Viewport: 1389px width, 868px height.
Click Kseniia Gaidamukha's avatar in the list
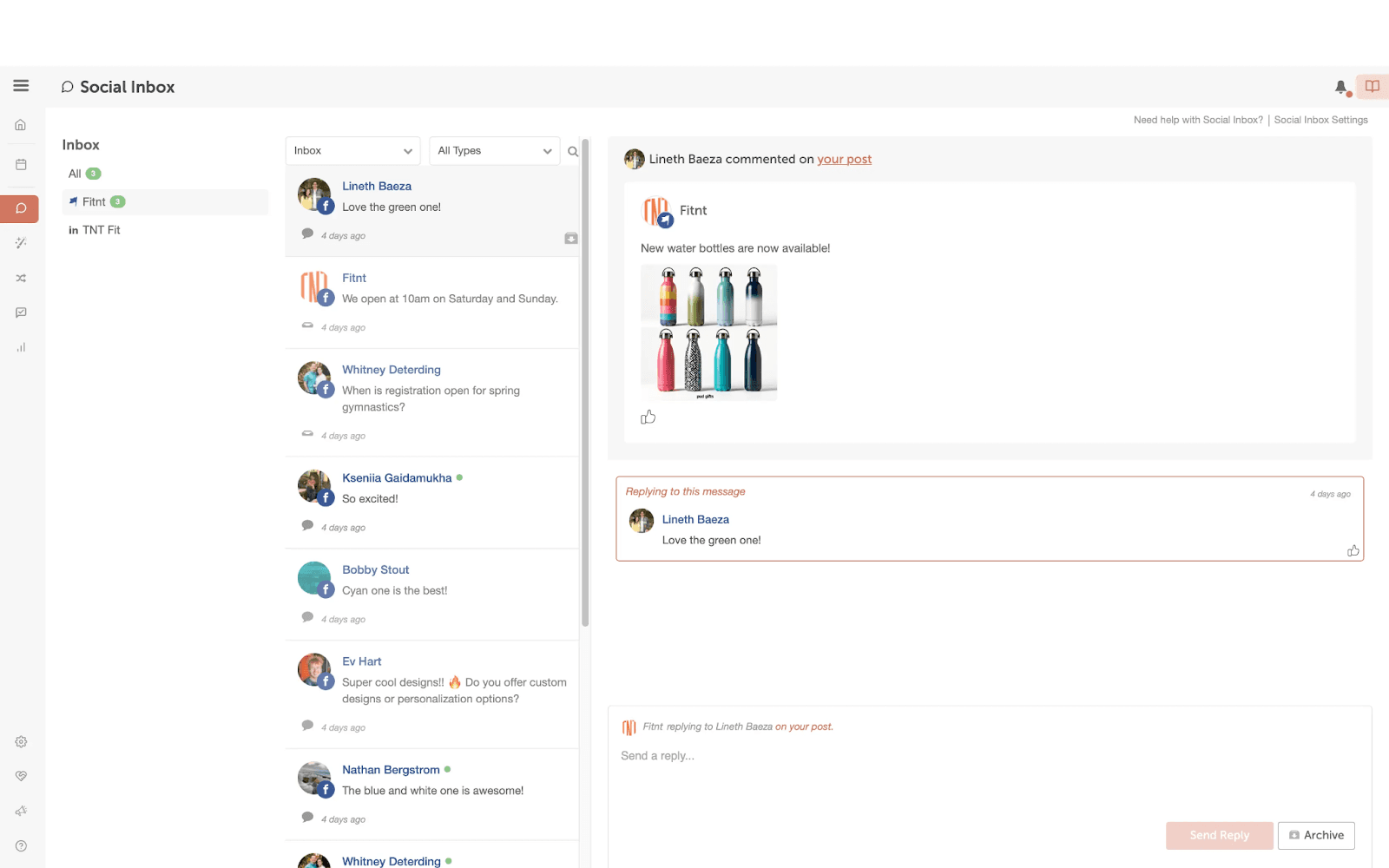click(x=314, y=486)
